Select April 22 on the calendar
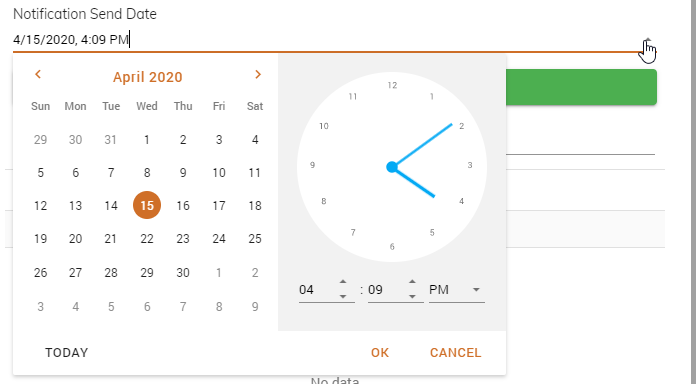Viewport: 696px width, 384px height. click(x=147, y=239)
